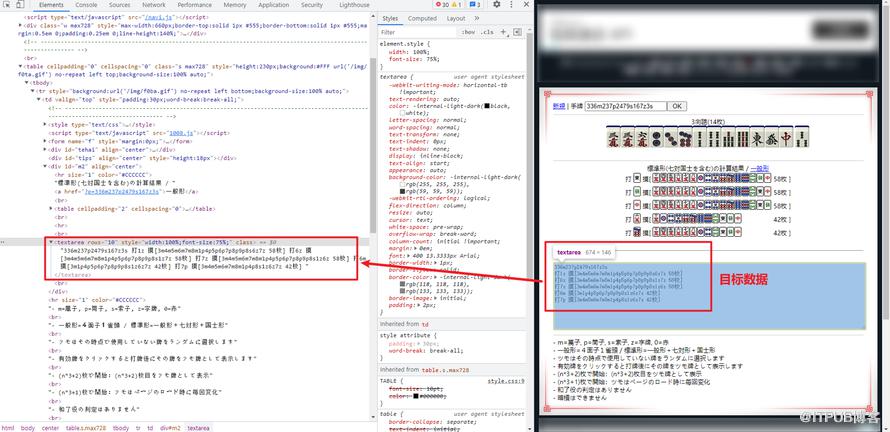Image resolution: width=890 pixels, height=432 pixels.
Task: Click the yellow warning count badge
Action: (456, 5)
